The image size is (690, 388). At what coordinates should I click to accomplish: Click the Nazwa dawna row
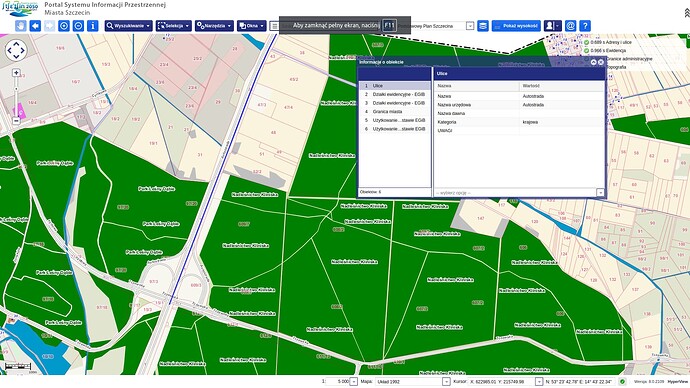[x=519, y=113]
